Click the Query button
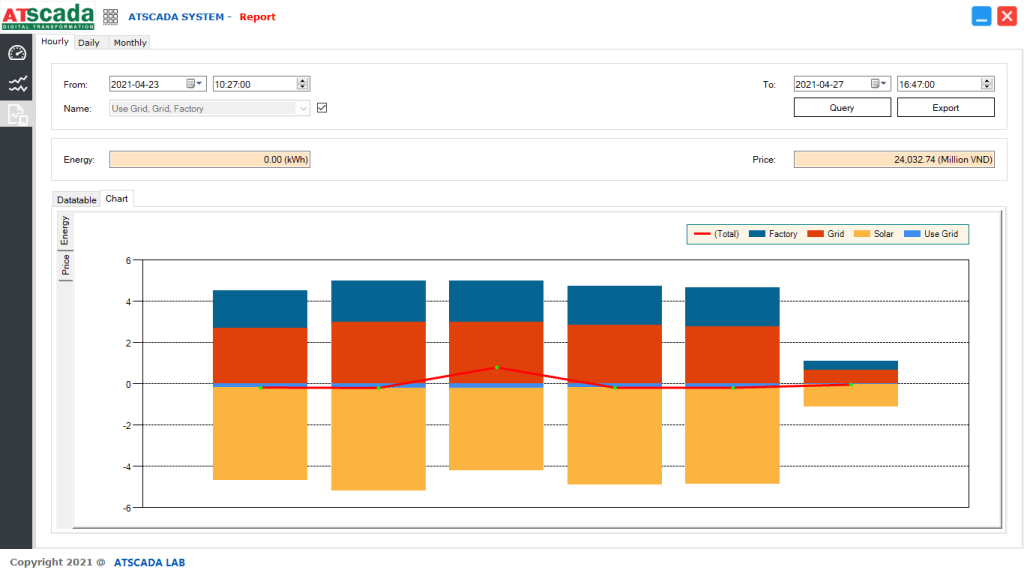Viewport: 1024px width, 576px height. 841,107
